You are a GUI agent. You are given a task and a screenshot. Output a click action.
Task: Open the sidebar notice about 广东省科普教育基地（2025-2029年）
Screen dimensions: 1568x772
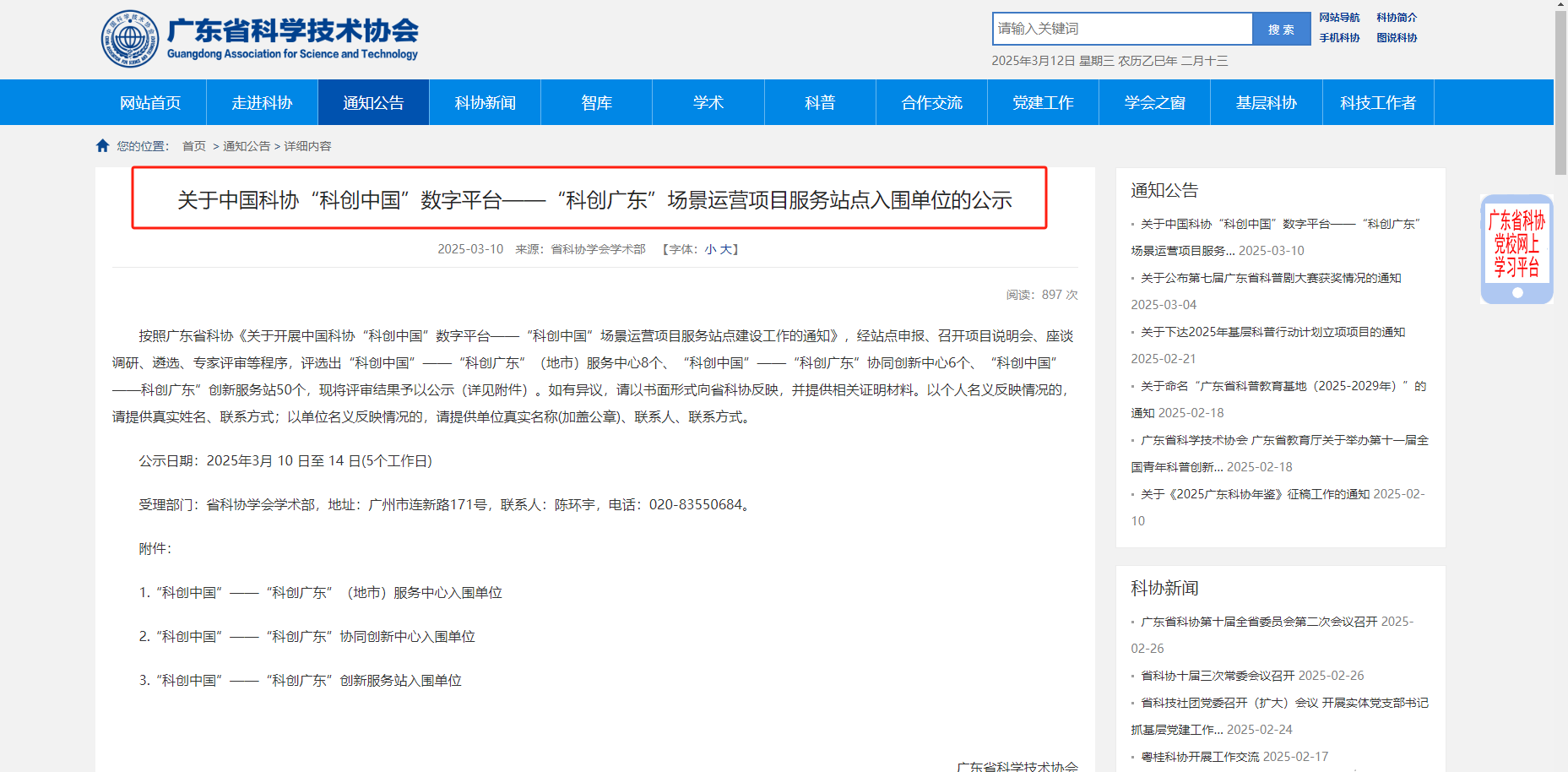pyautogui.click(x=1279, y=399)
